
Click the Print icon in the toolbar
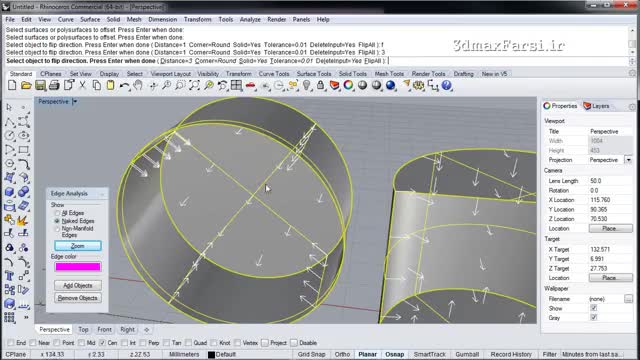coord(54,85)
